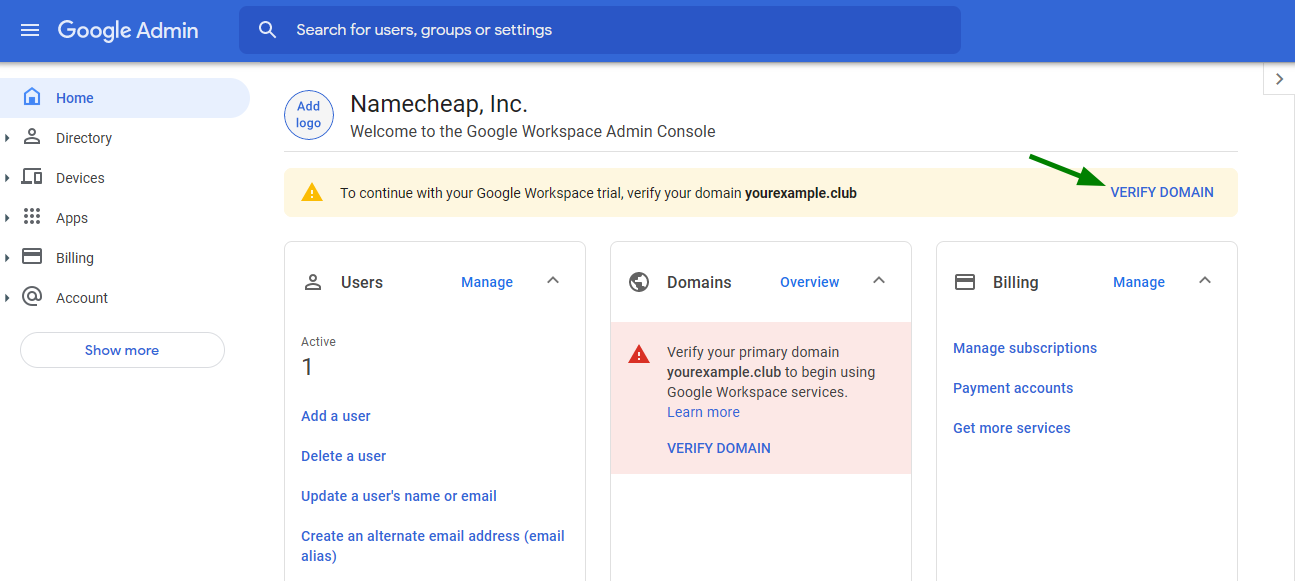Viewport: 1295px width, 581px height.
Task: Focus the search users, groups or settings field
Action: point(600,30)
